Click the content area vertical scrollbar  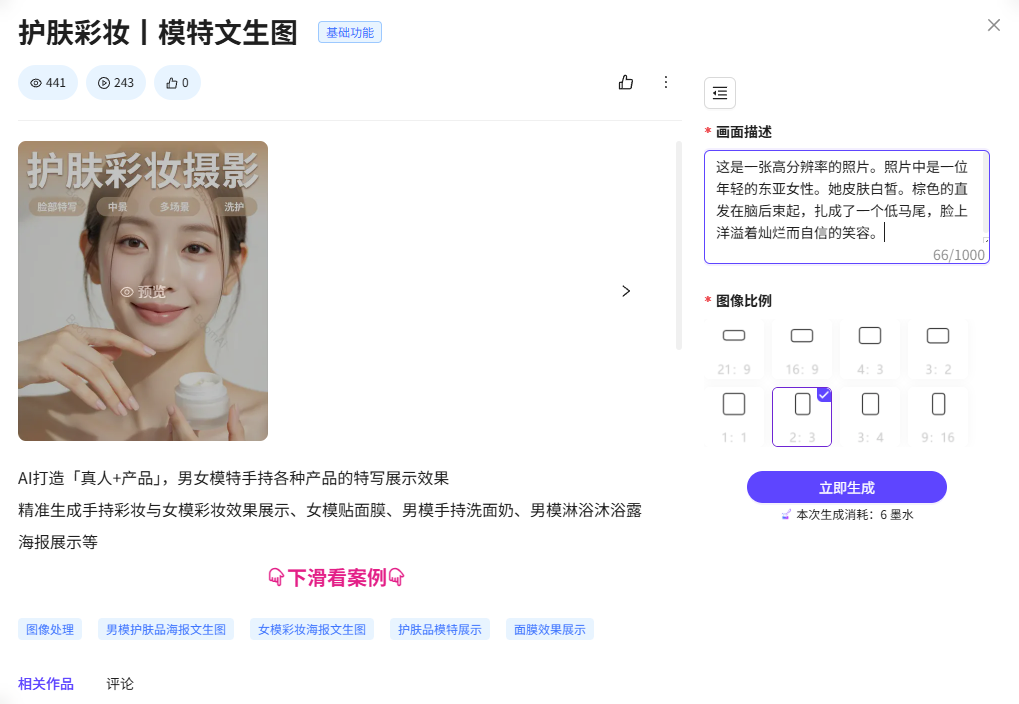pos(679,246)
